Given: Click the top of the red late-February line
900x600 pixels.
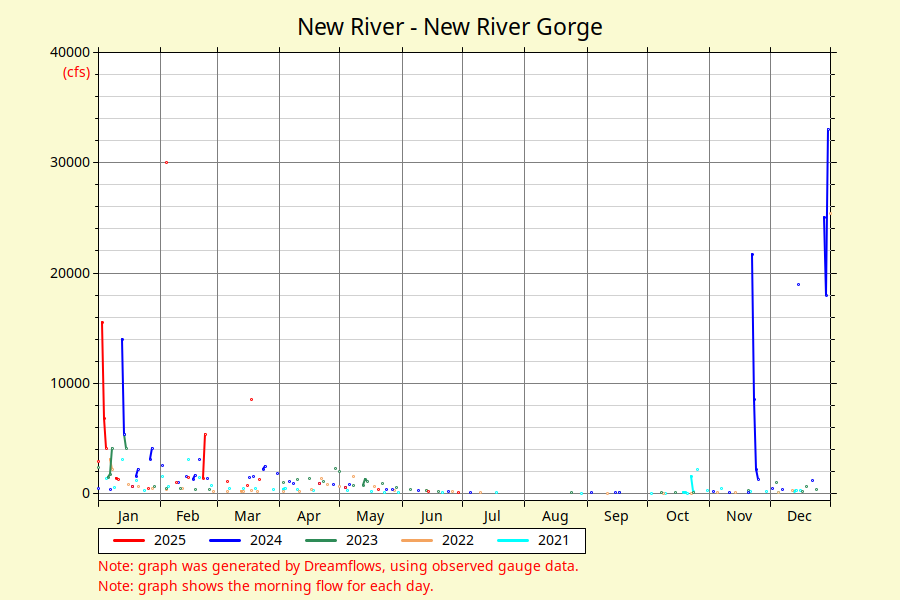Looking at the screenshot, I should [x=205, y=435].
